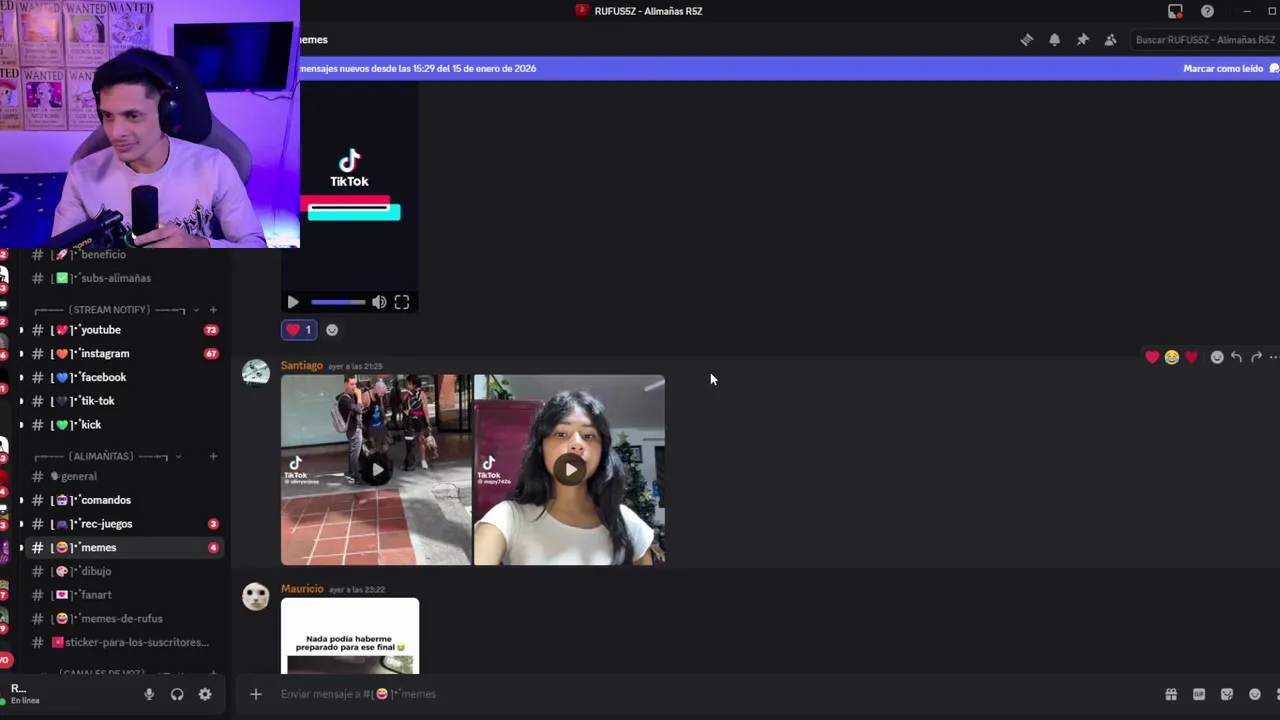
Task: Play the TikTok video at top
Action: tap(293, 302)
